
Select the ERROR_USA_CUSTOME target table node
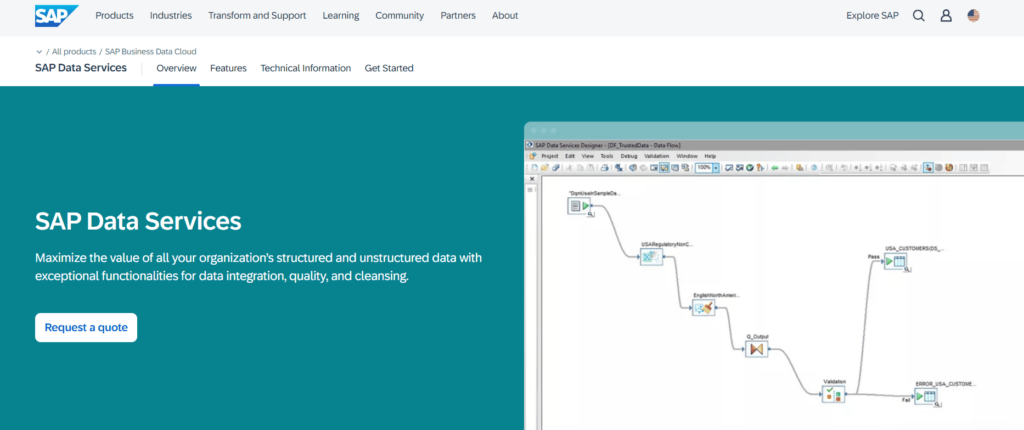925,396
